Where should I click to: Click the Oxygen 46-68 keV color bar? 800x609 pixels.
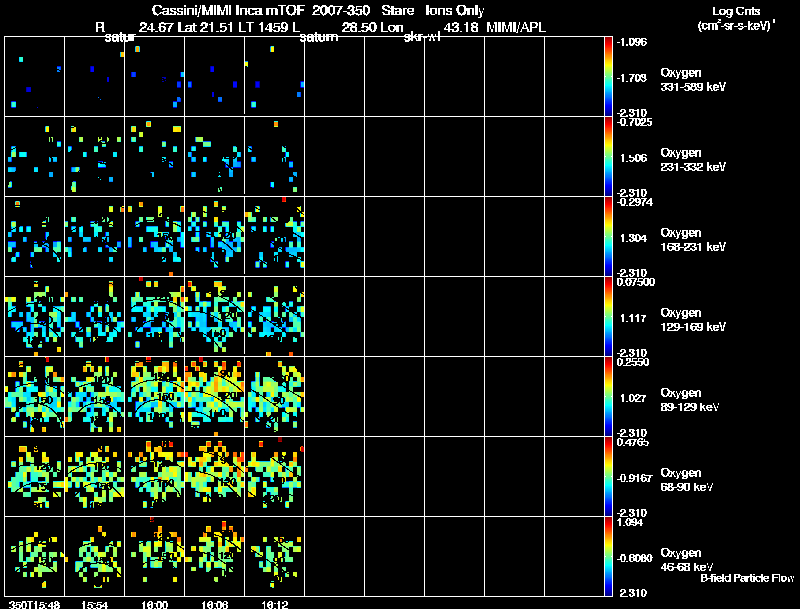tap(609, 557)
